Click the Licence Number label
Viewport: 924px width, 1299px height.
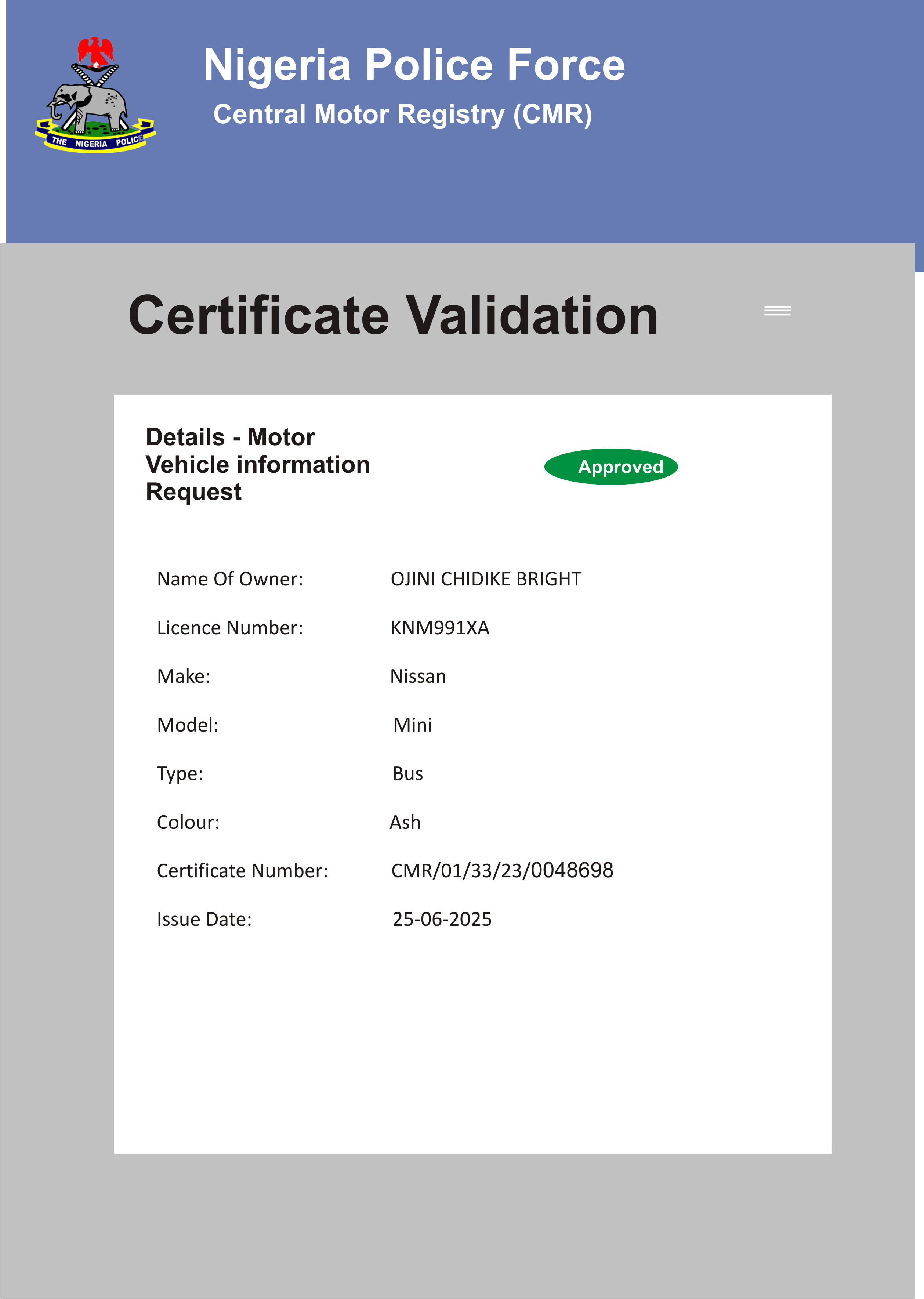[230, 628]
